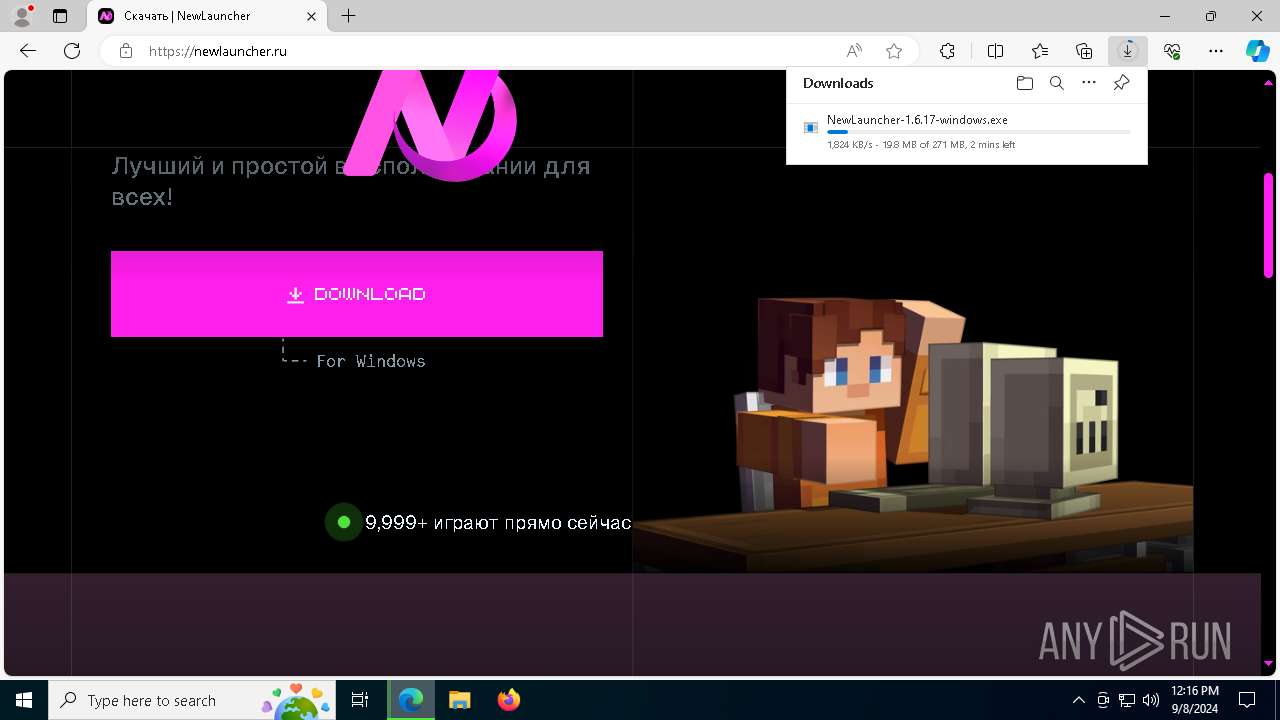Open the taskbar clock and date

point(1194,700)
